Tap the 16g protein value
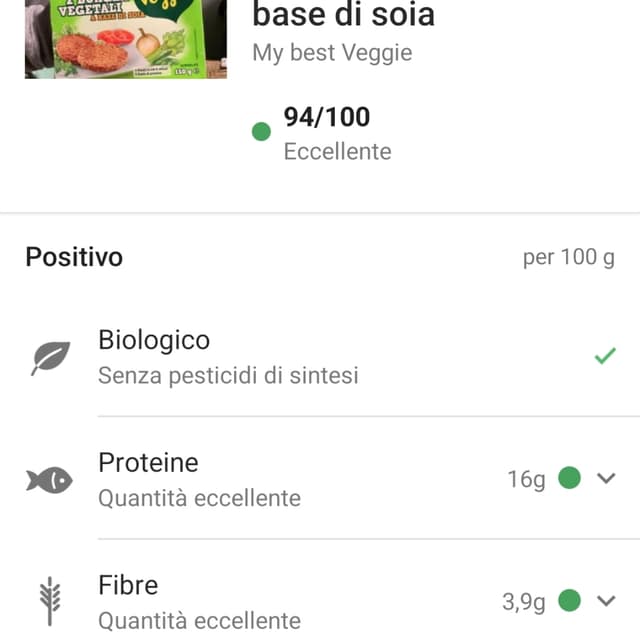 coord(527,479)
